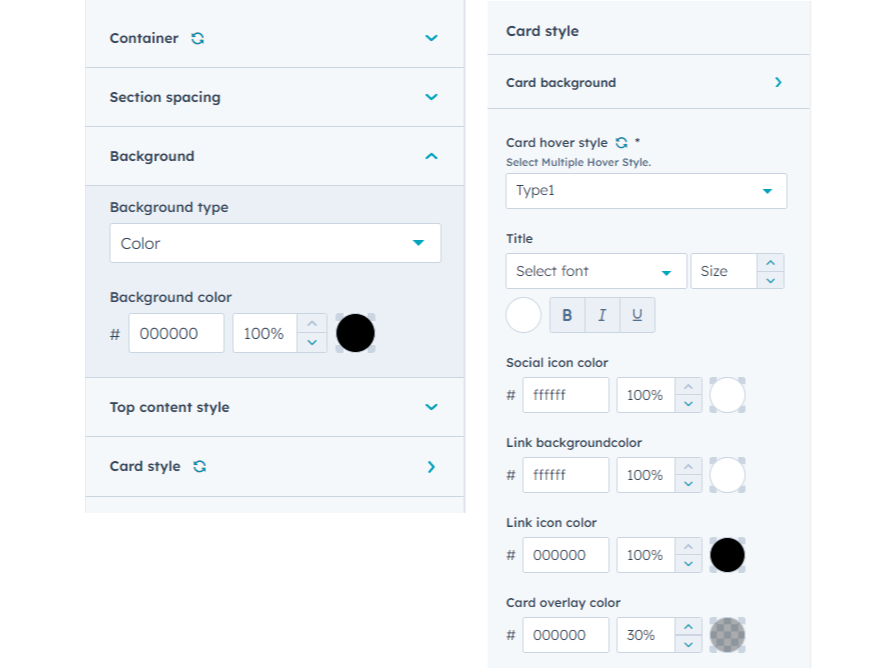Toggle Bold formatting for Title
The height and width of the screenshot is (668, 890).
click(x=567, y=315)
